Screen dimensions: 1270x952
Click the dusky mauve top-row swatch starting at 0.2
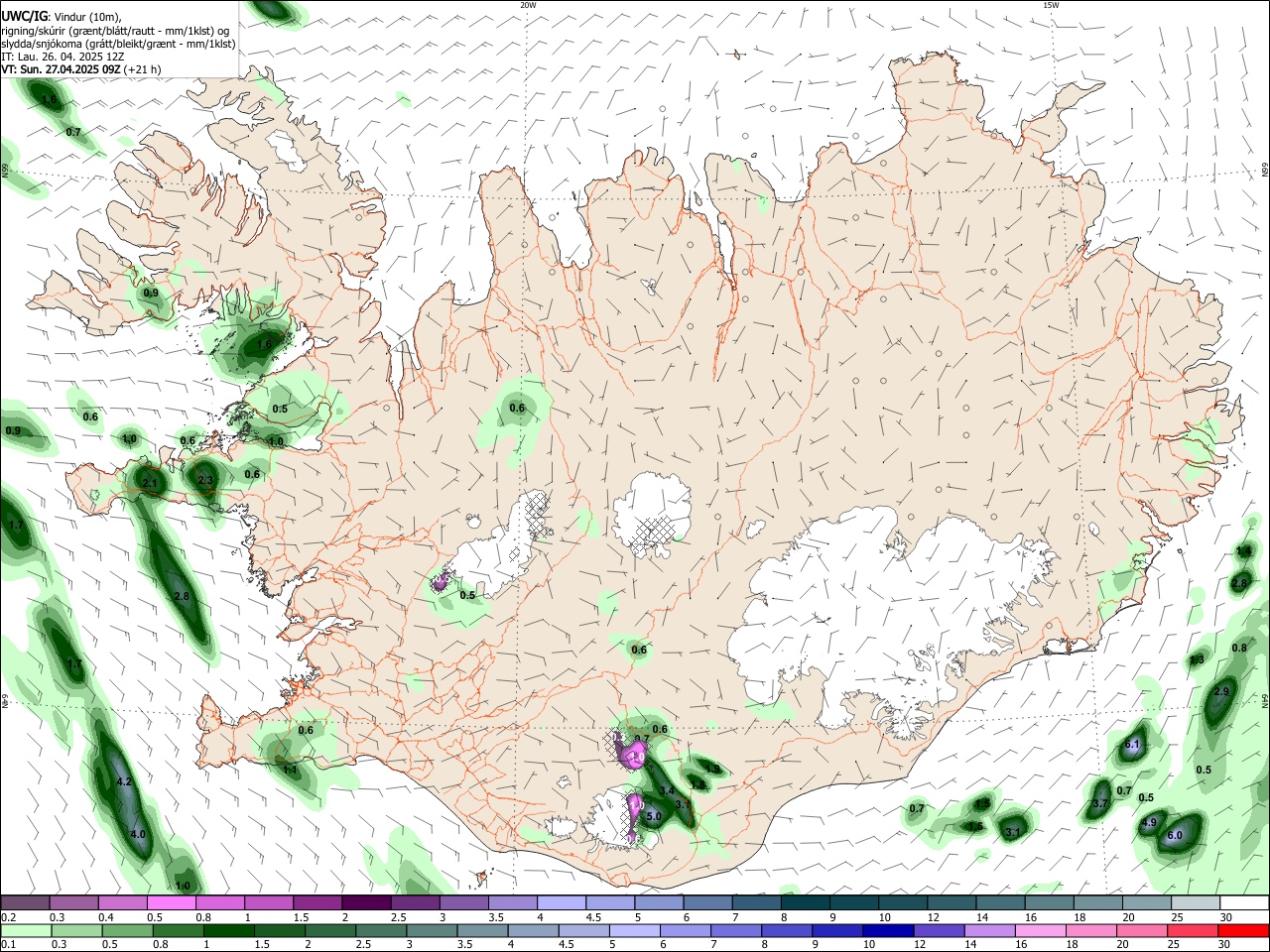click(x=25, y=903)
